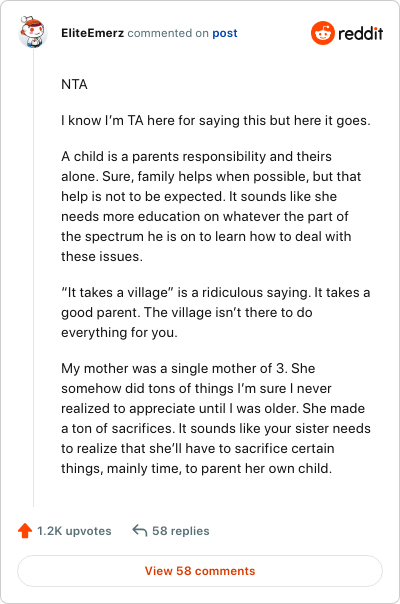400x604 pixels.
Task: Click the orange upvote arrow
Action: tap(25, 530)
